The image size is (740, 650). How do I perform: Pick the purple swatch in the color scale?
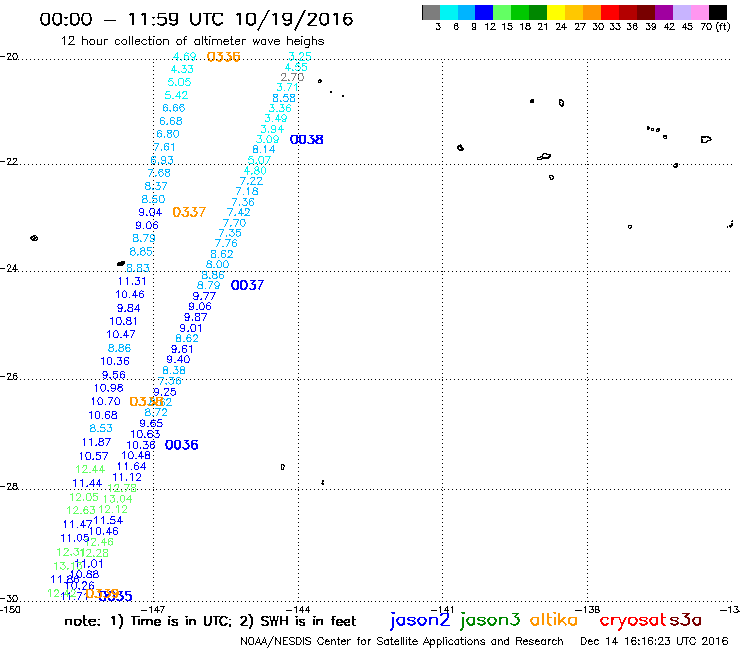[664, 12]
